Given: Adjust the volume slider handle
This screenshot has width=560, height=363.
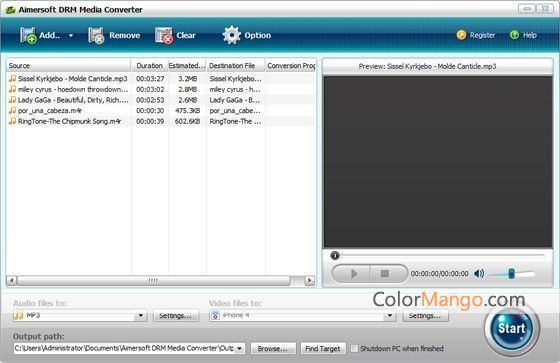Looking at the screenshot, I should [x=511, y=274].
